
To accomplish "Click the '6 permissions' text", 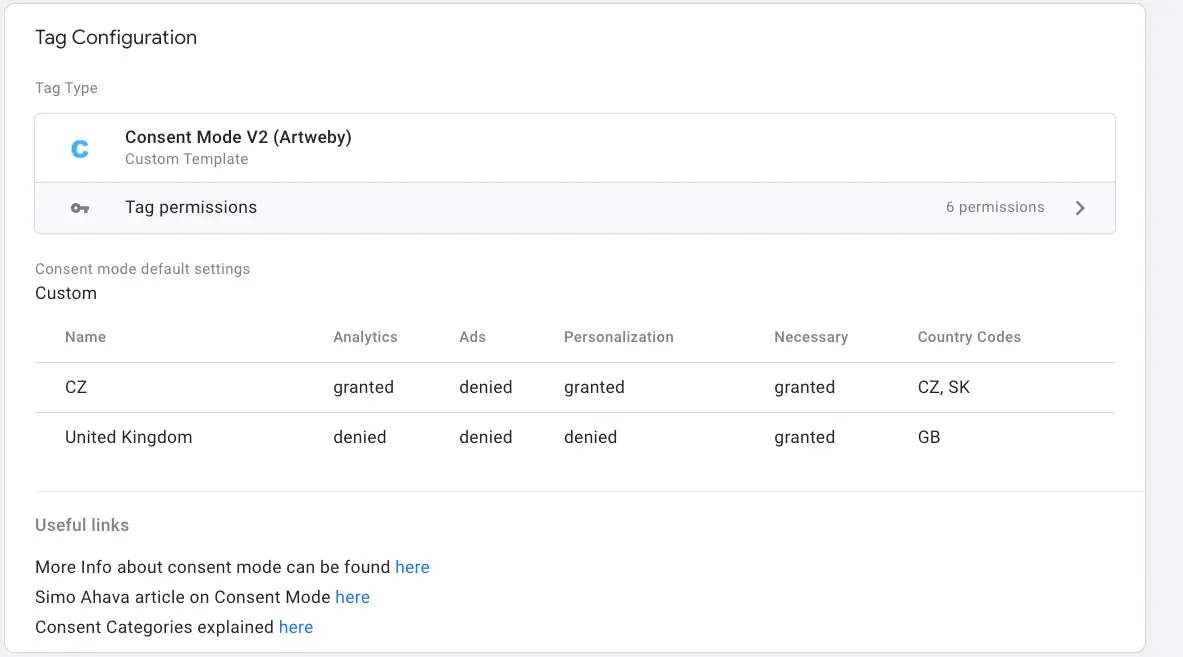I will click(x=995, y=207).
